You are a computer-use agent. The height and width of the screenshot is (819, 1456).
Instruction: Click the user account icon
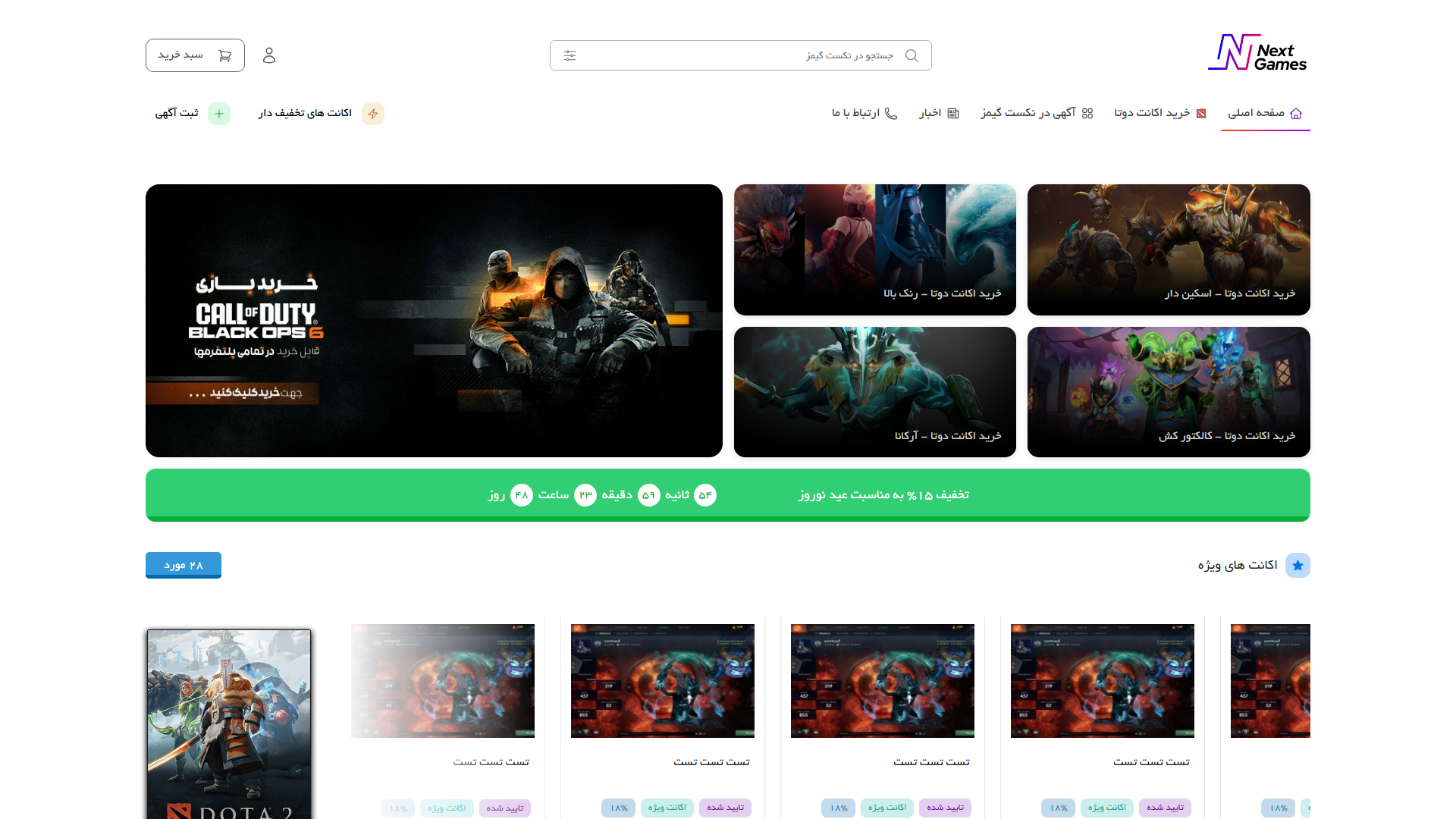point(269,55)
